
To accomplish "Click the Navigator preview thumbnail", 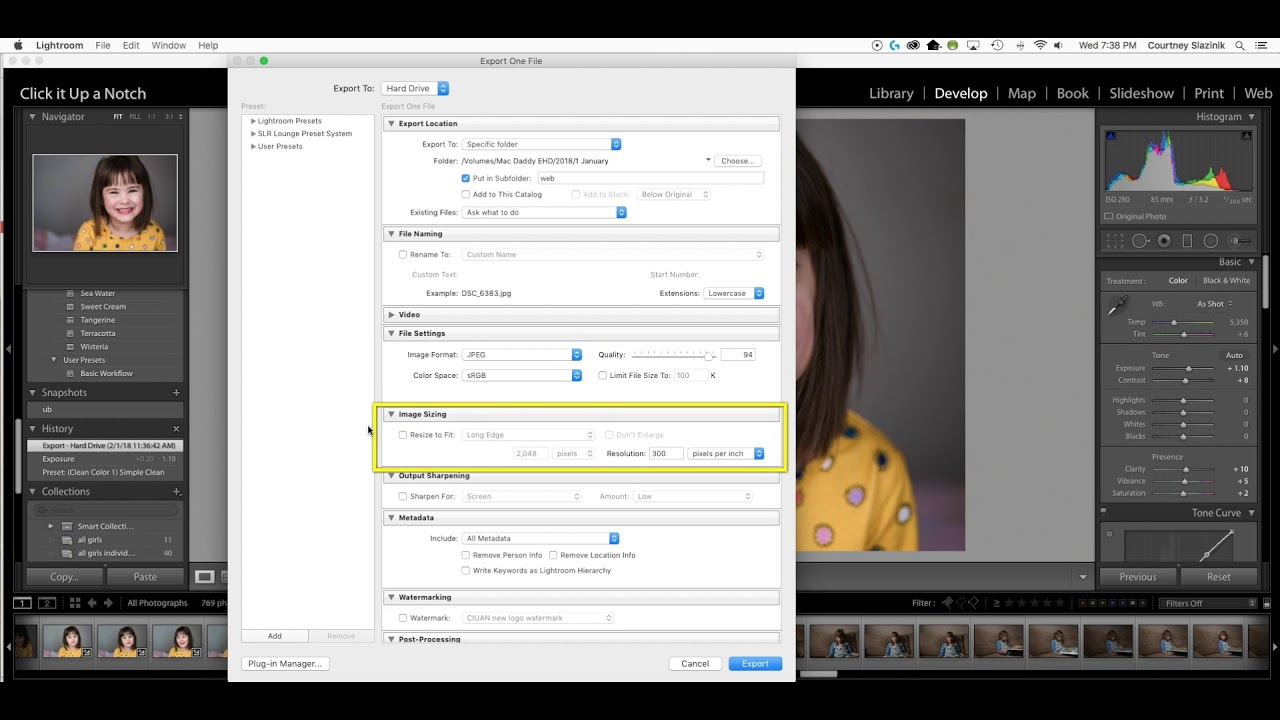I will pos(105,203).
